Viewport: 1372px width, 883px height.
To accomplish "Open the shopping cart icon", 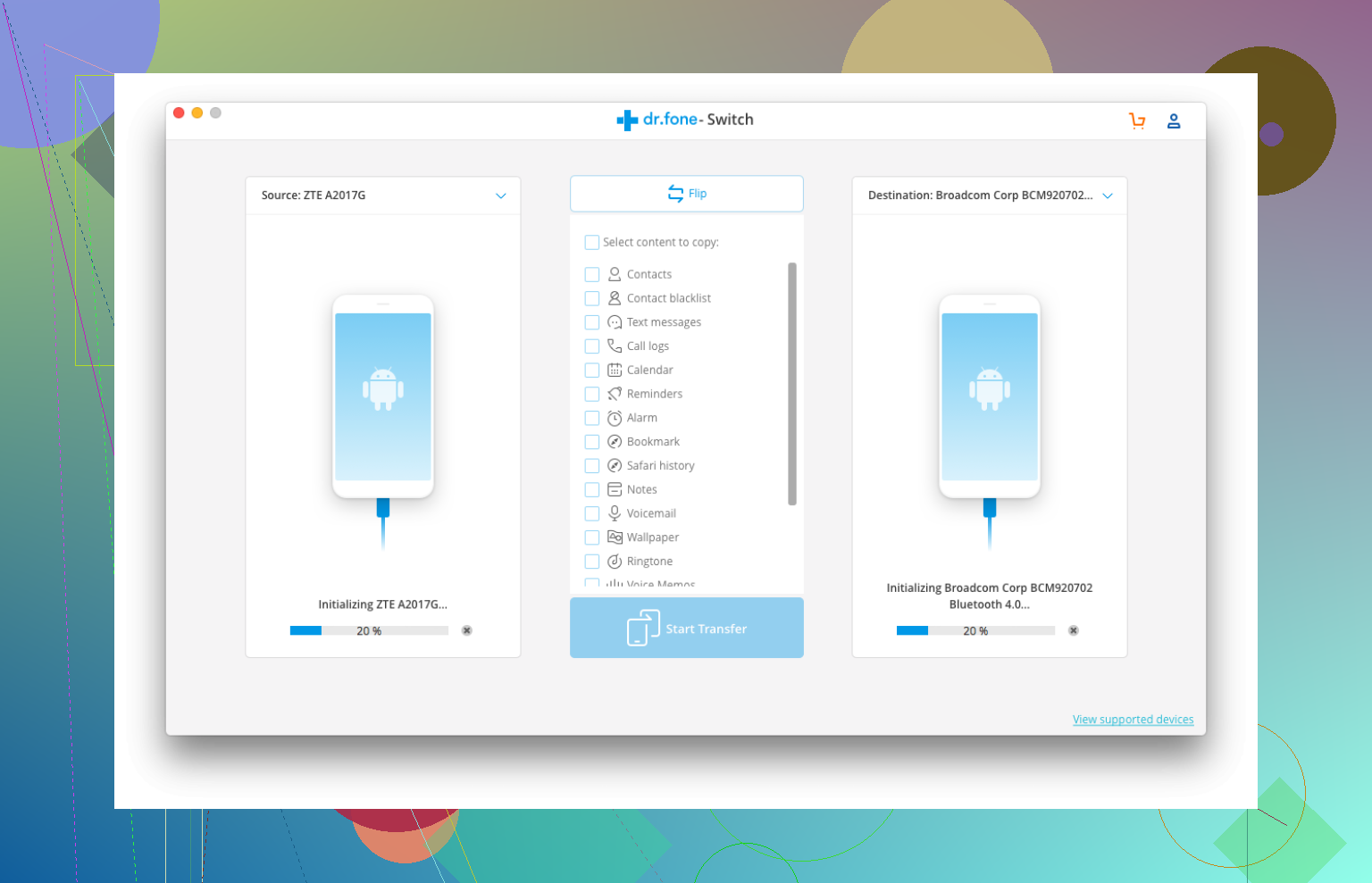I will (x=1137, y=121).
